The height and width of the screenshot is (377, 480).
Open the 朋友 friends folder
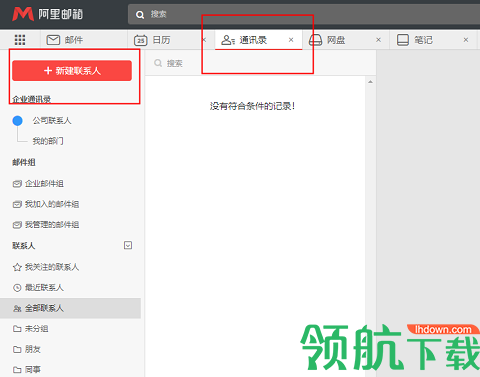pos(33,349)
